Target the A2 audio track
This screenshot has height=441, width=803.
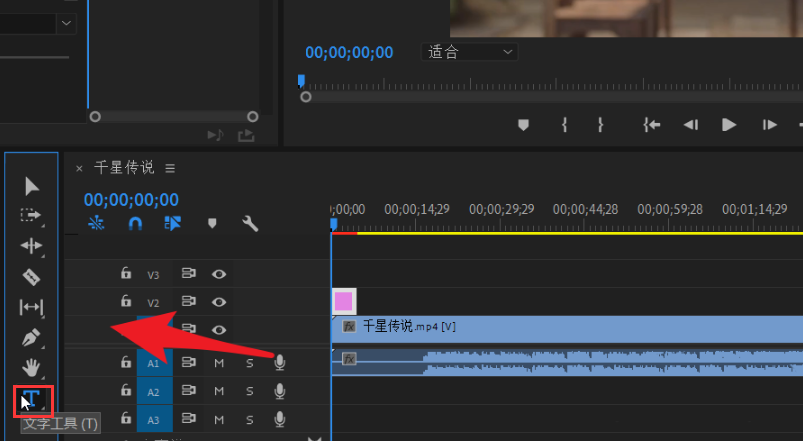[154, 392]
